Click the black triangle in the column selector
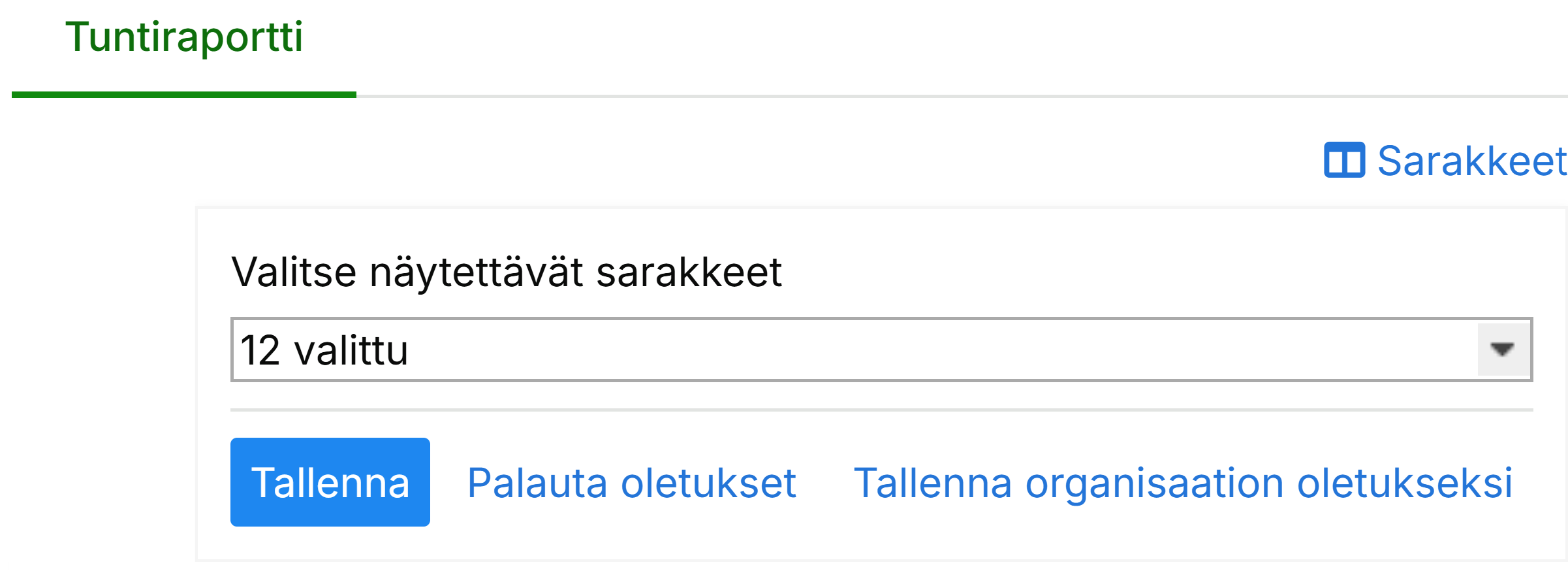This screenshot has height=571, width=1568. pos(1502,350)
